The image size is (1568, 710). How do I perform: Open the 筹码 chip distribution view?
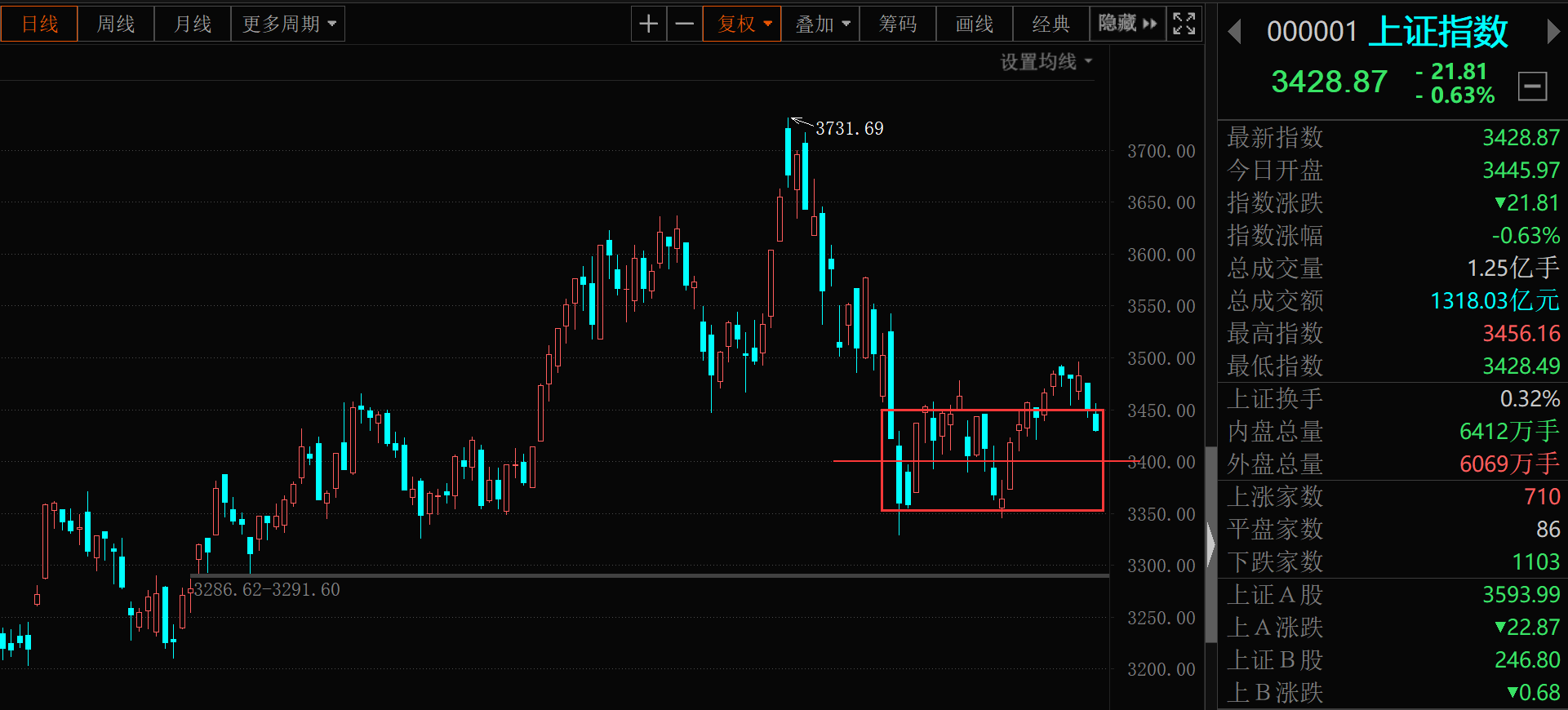898,24
